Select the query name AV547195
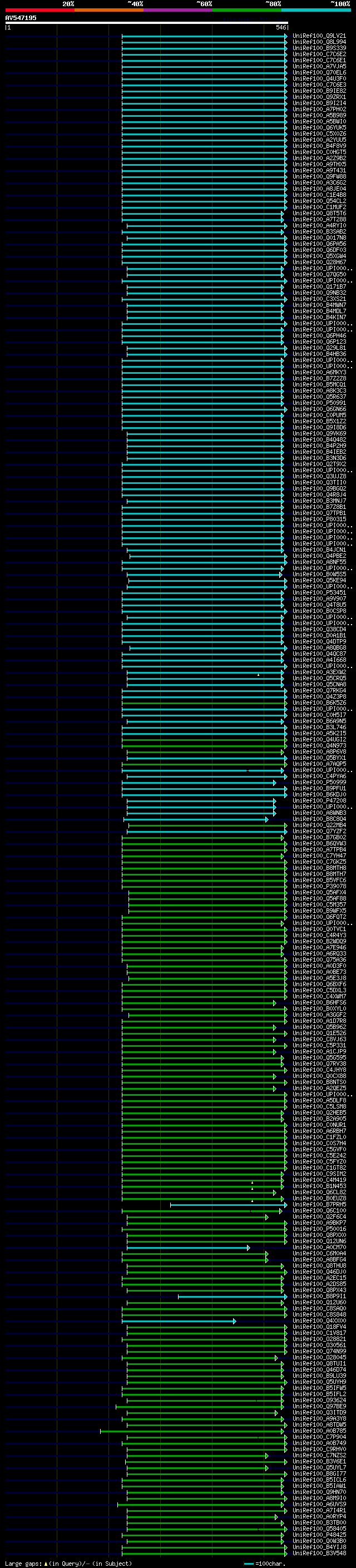 coord(21,18)
